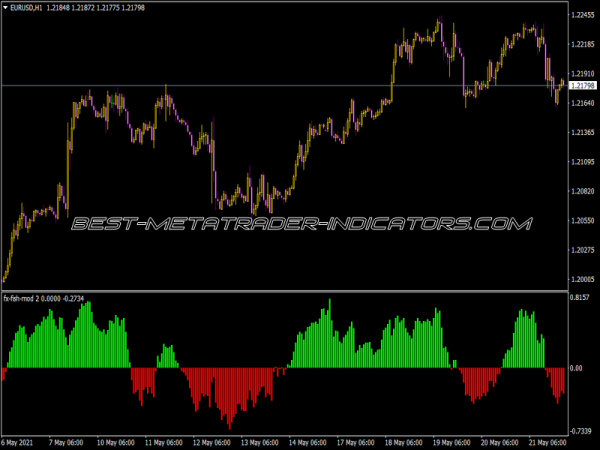Screen dimensions: 600x450
Task: Click the 11 May 06:00 time label
Action: pyautogui.click(x=163, y=443)
